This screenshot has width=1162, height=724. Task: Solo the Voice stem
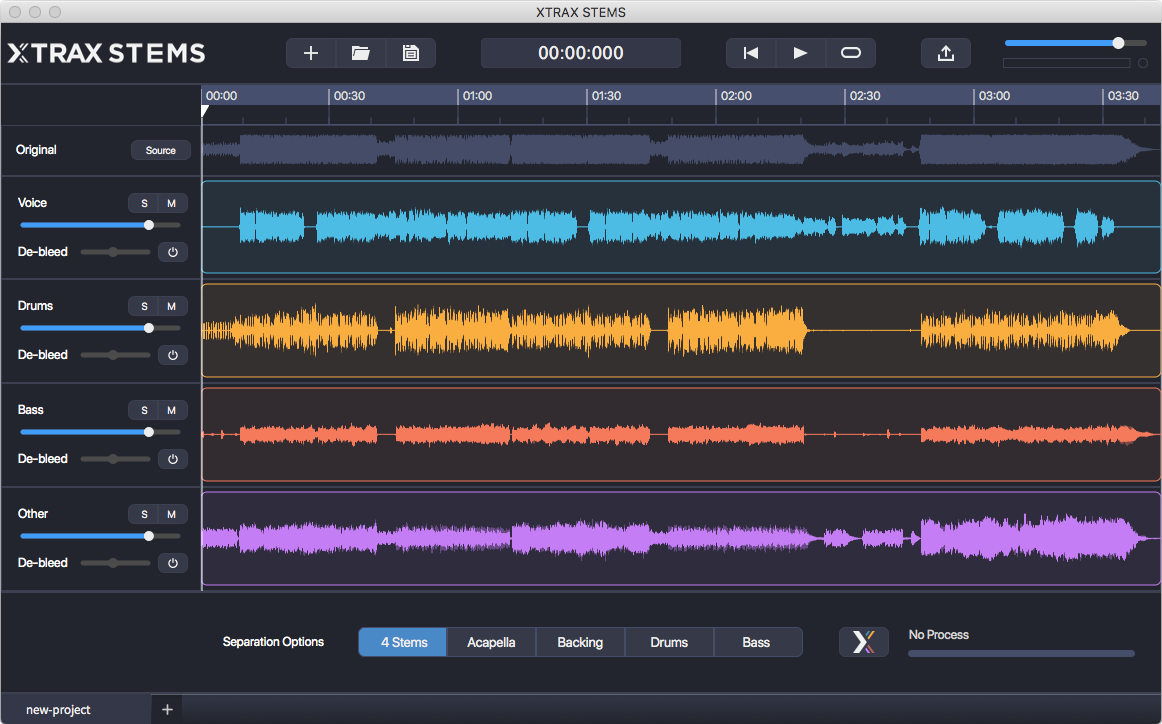pyautogui.click(x=143, y=202)
